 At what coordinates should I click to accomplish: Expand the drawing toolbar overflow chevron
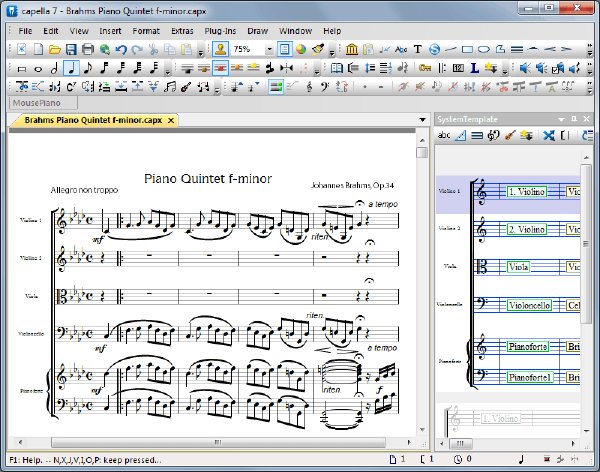[x=589, y=50]
